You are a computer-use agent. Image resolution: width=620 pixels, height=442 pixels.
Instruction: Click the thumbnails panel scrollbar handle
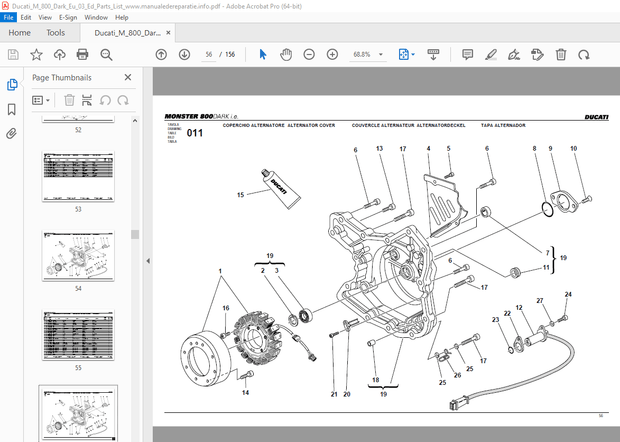135,234
